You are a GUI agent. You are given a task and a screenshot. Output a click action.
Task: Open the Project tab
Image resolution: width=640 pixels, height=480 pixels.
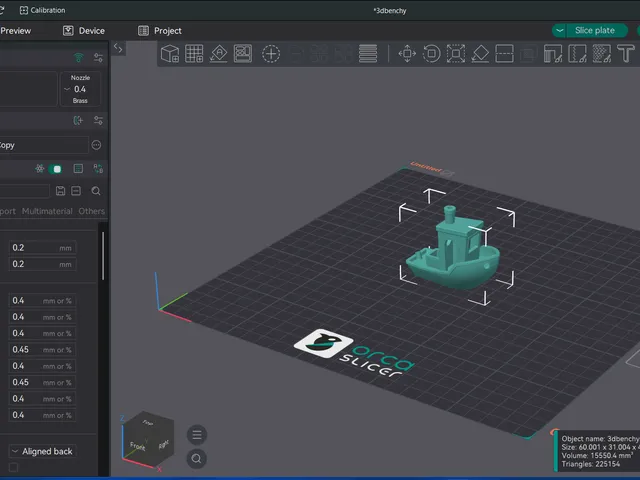point(160,31)
